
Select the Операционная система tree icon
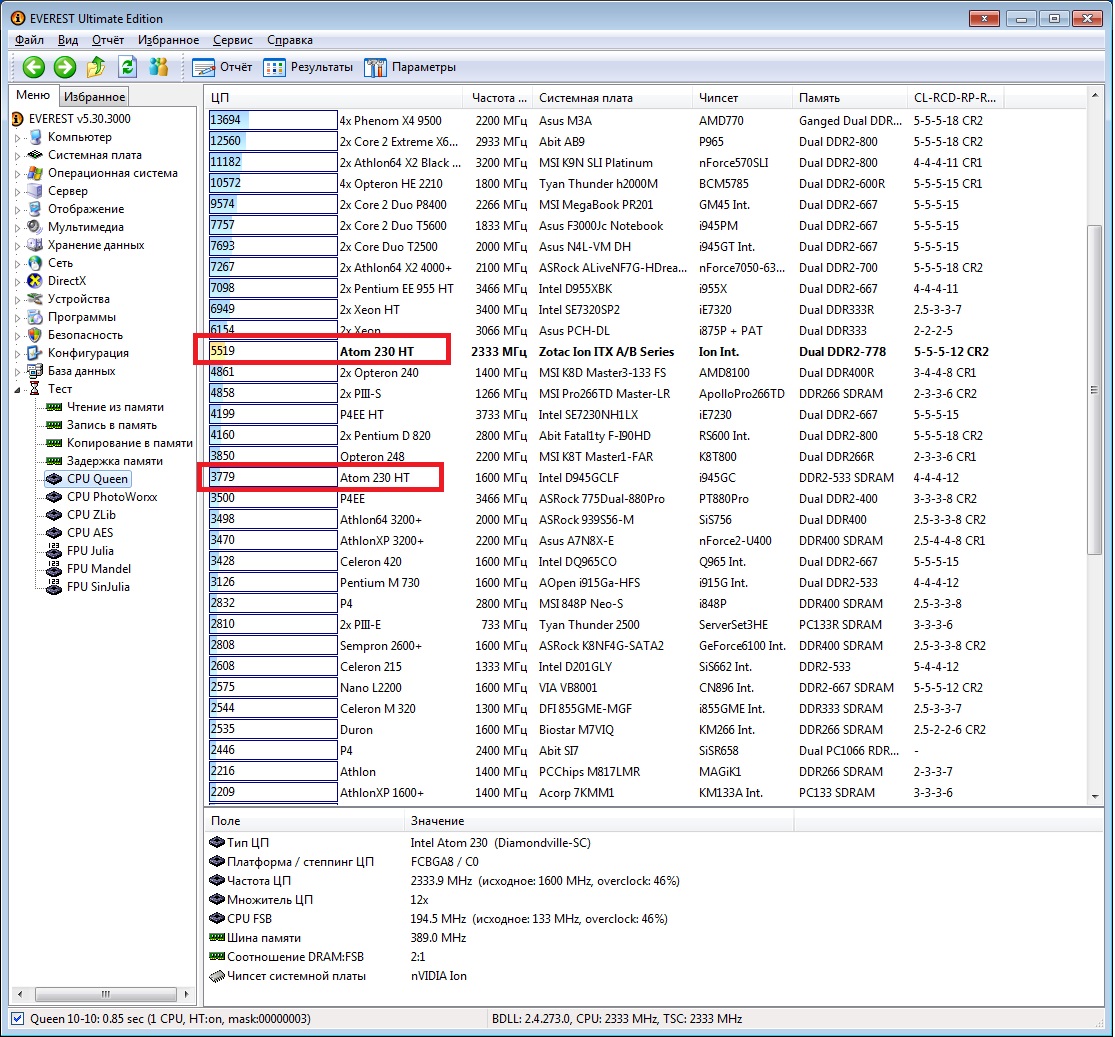35,173
